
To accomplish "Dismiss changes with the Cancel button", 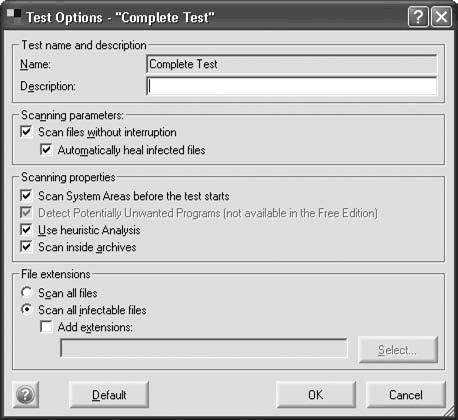I will tap(406, 395).
